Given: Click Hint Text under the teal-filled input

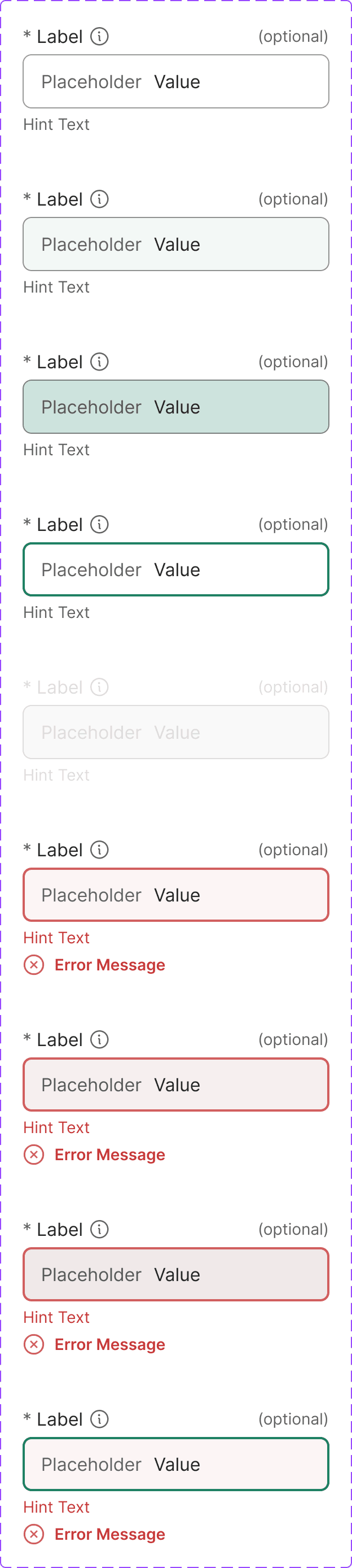Looking at the screenshot, I should tap(56, 450).
